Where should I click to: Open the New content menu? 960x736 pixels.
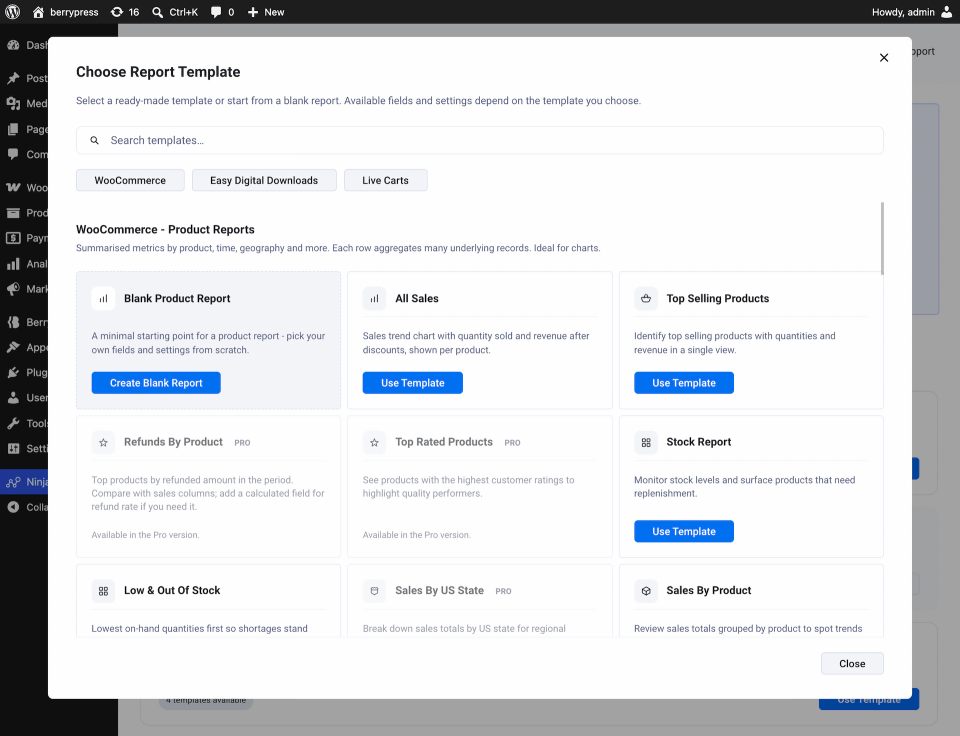(266, 12)
